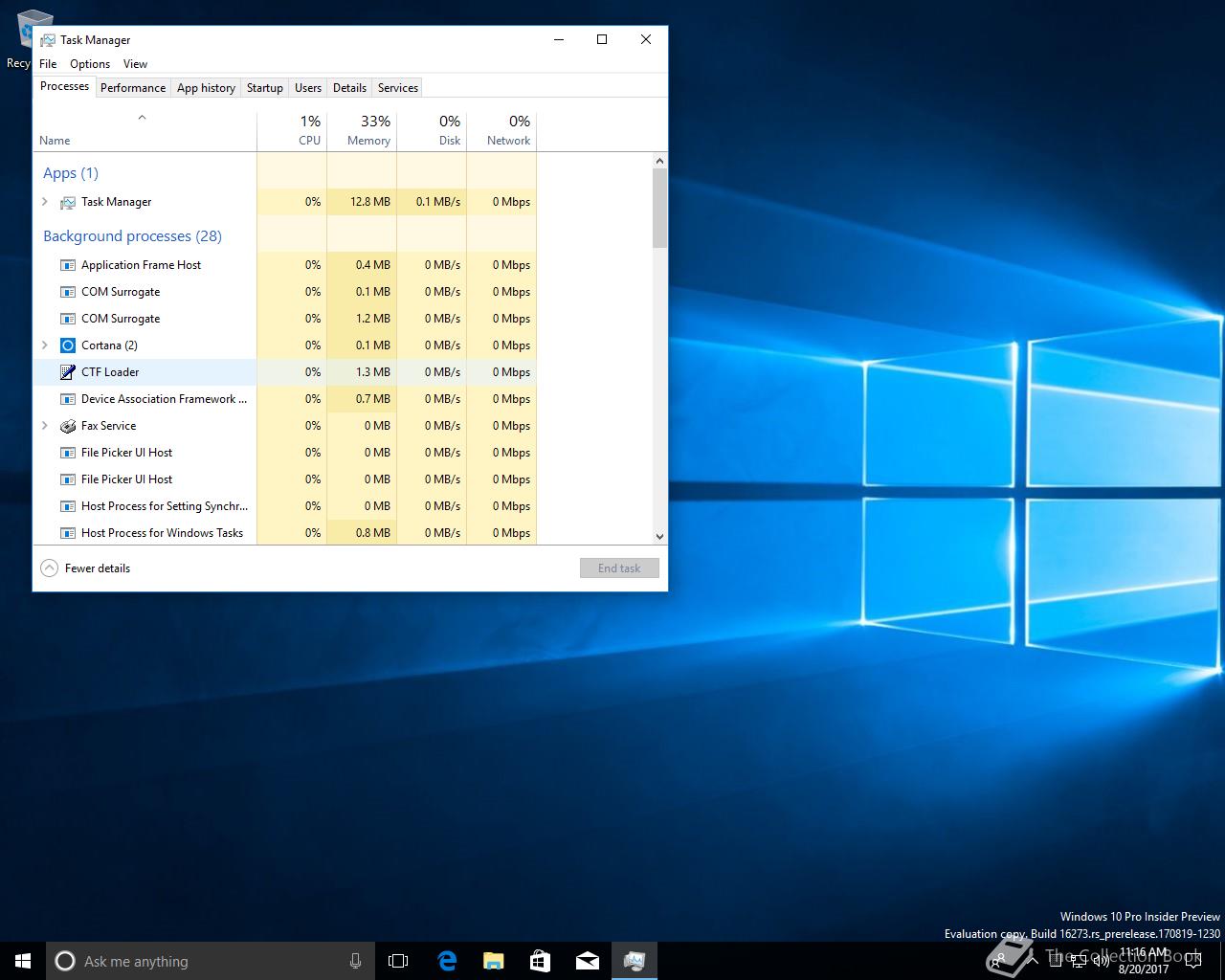Select the Processes tab
1225x980 pixels.
[x=64, y=86]
